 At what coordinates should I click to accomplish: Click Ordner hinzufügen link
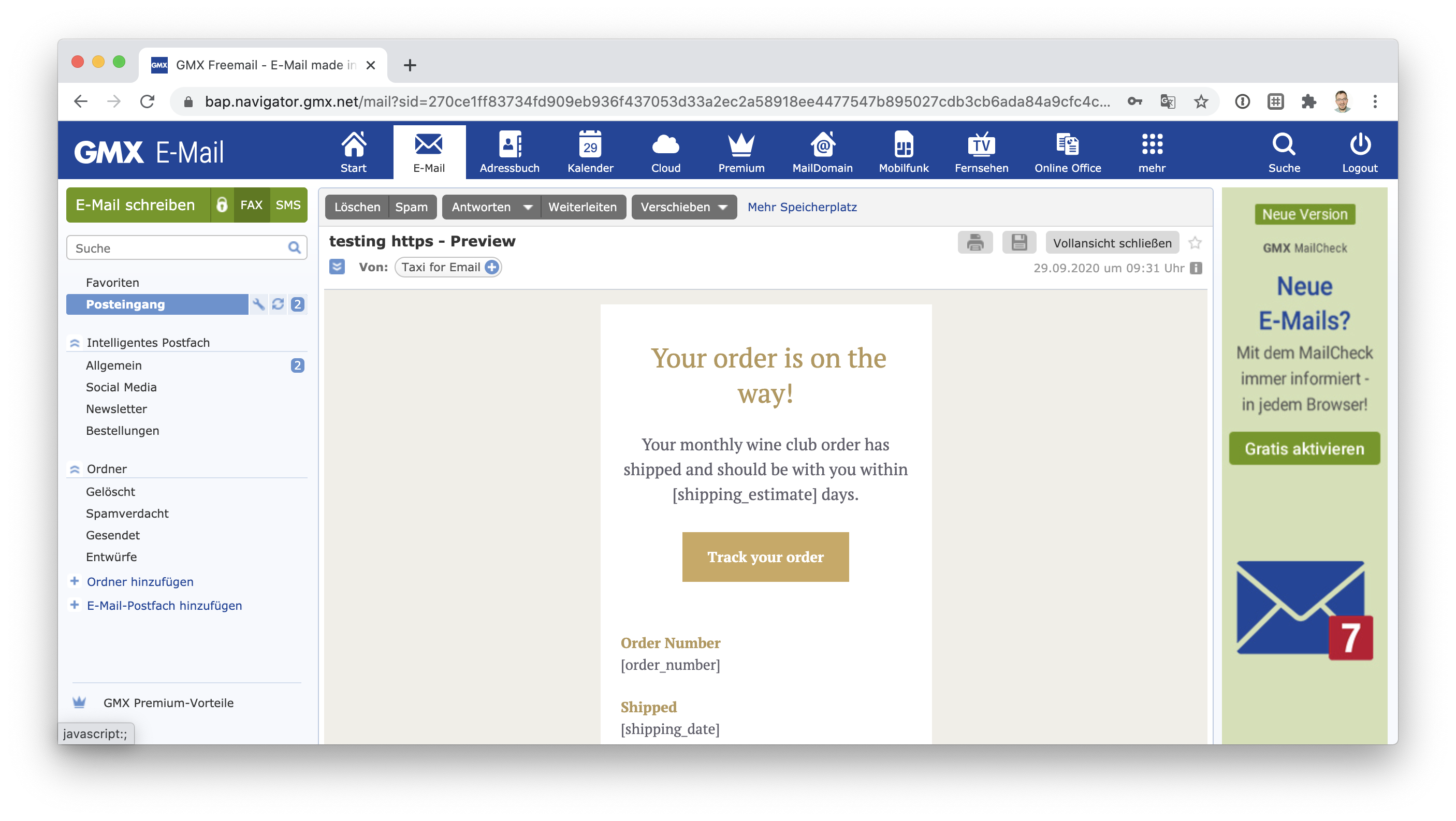140,581
